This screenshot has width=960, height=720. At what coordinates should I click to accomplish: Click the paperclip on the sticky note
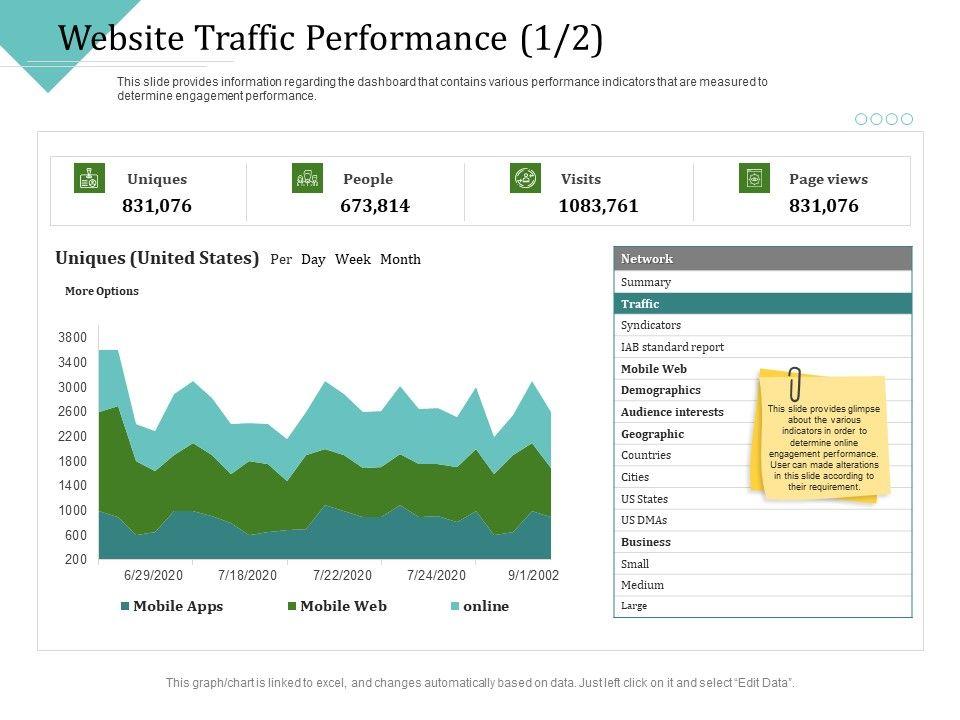point(795,384)
